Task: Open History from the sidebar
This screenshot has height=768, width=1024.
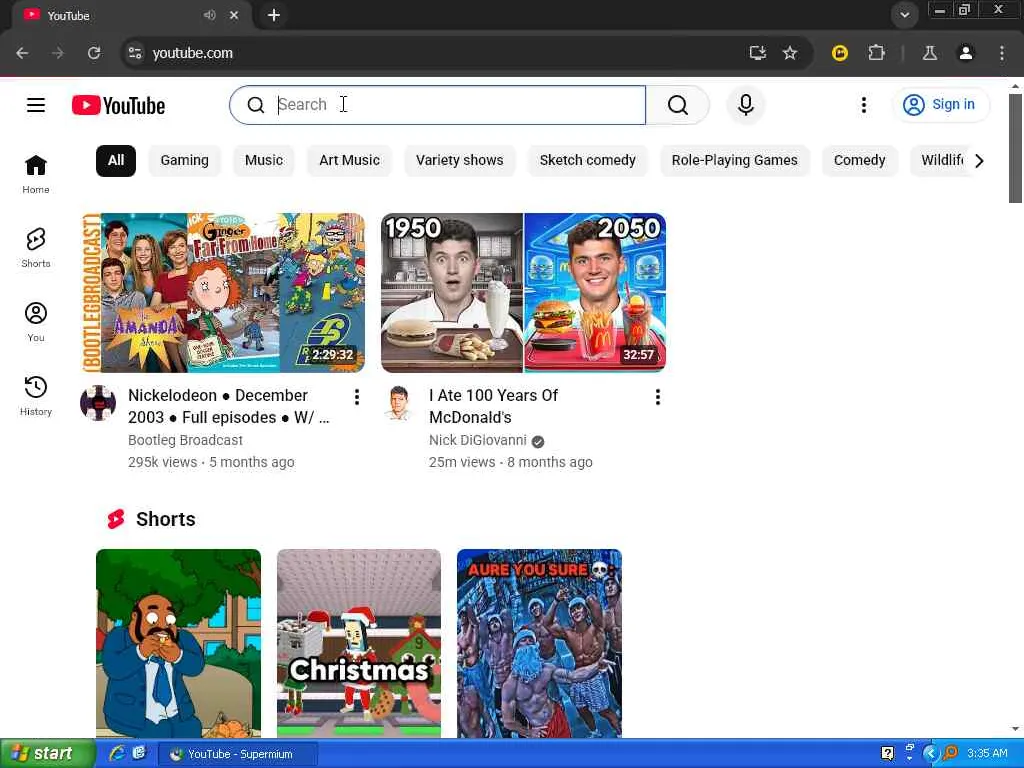Action: click(36, 396)
